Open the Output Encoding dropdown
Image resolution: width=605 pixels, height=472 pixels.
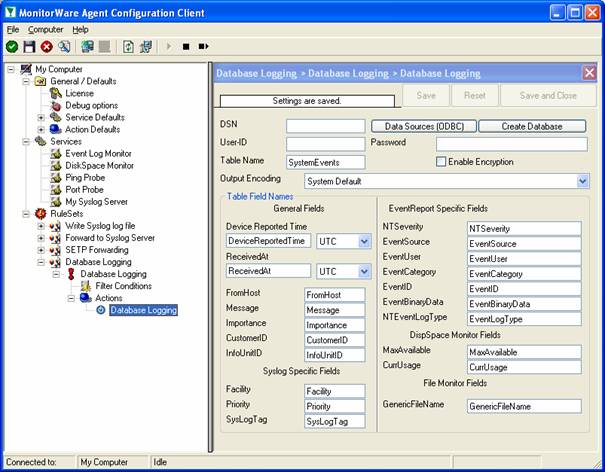[x=583, y=181]
